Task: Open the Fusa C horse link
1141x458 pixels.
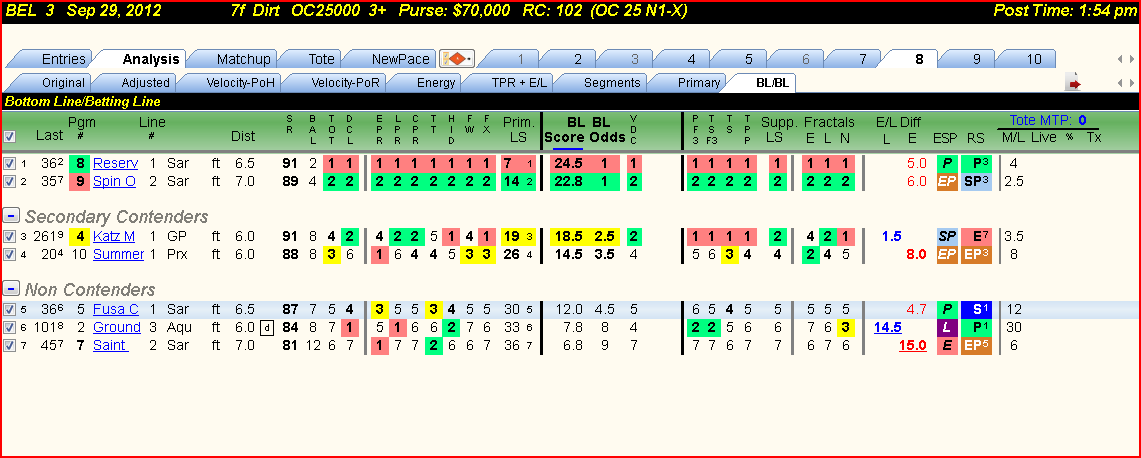Action: point(116,309)
